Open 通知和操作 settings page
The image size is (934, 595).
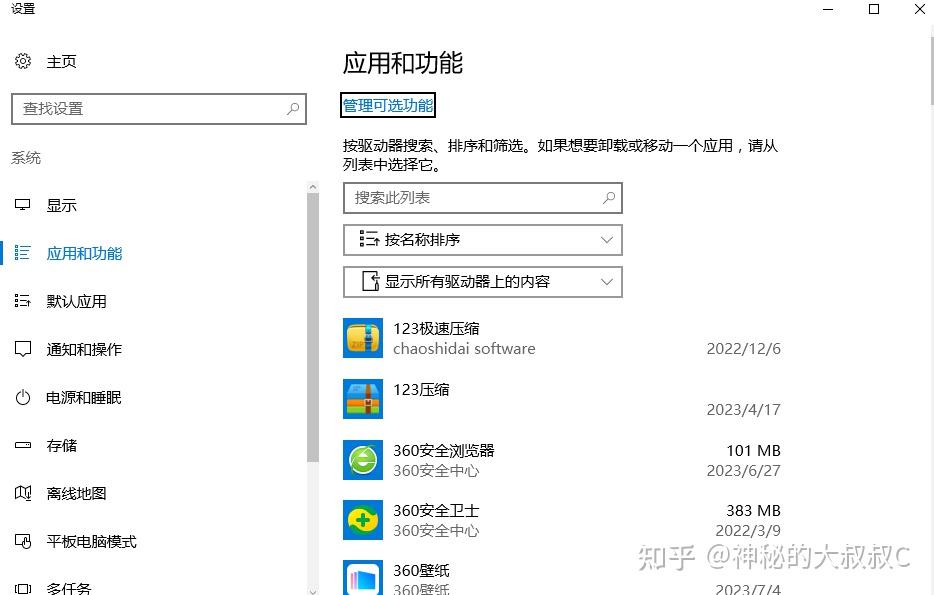tap(84, 349)
